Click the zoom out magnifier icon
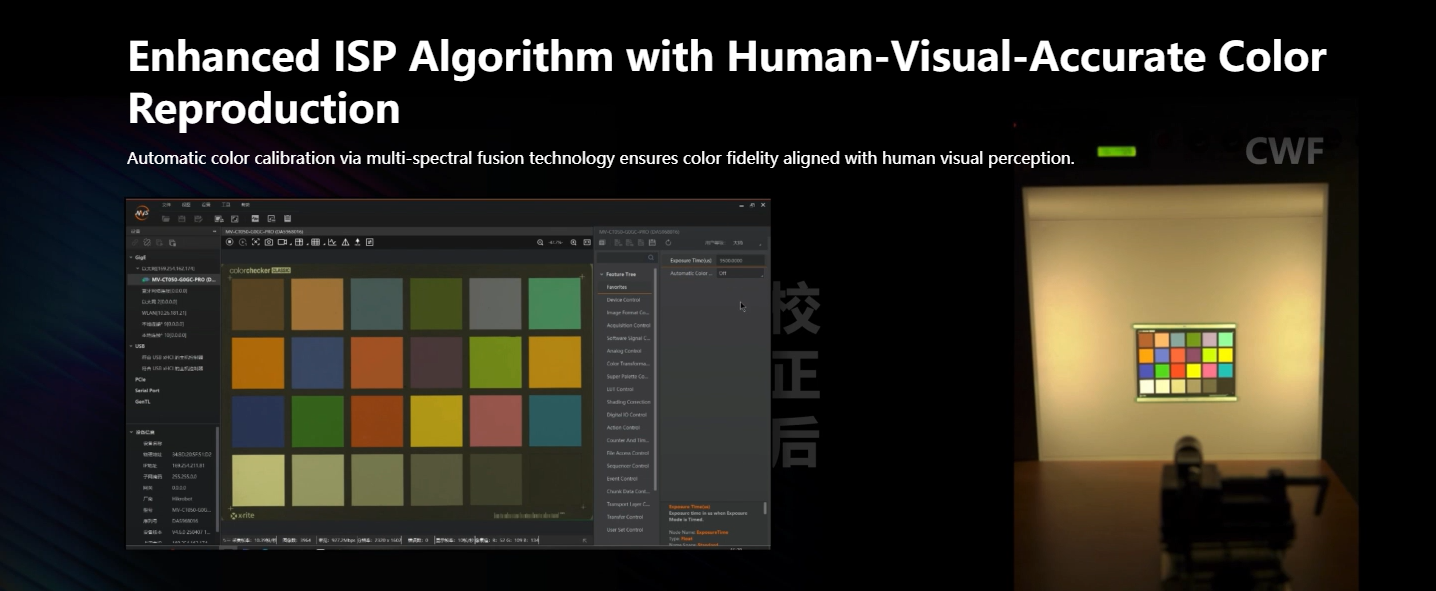The height and width of the screenshot is (591, 1436). [x=541, y=242]
